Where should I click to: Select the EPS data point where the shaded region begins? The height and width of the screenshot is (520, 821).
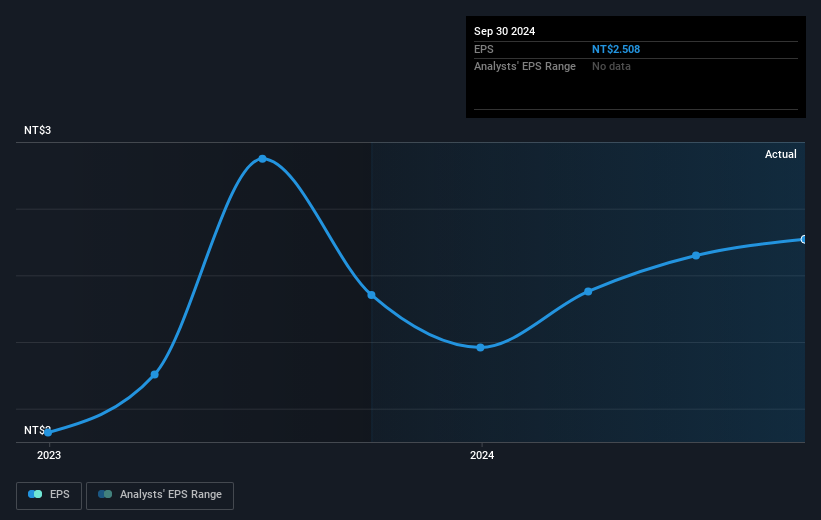[371, 295]
